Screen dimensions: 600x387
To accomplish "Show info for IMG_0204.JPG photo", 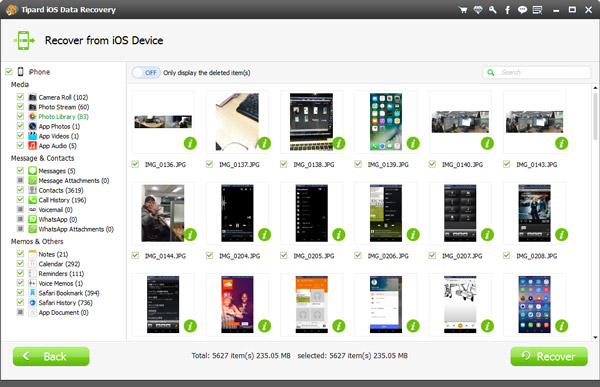I will click(x=264, y=234).
